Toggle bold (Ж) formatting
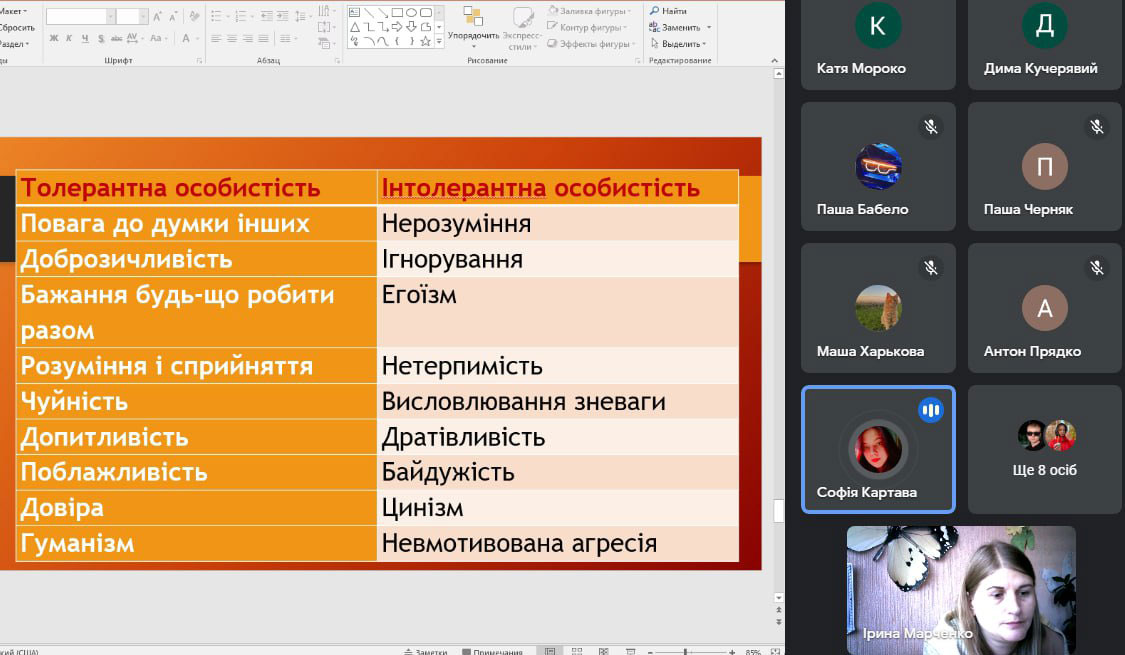Viewport: 1125px width, 655px height. (54, 39)
